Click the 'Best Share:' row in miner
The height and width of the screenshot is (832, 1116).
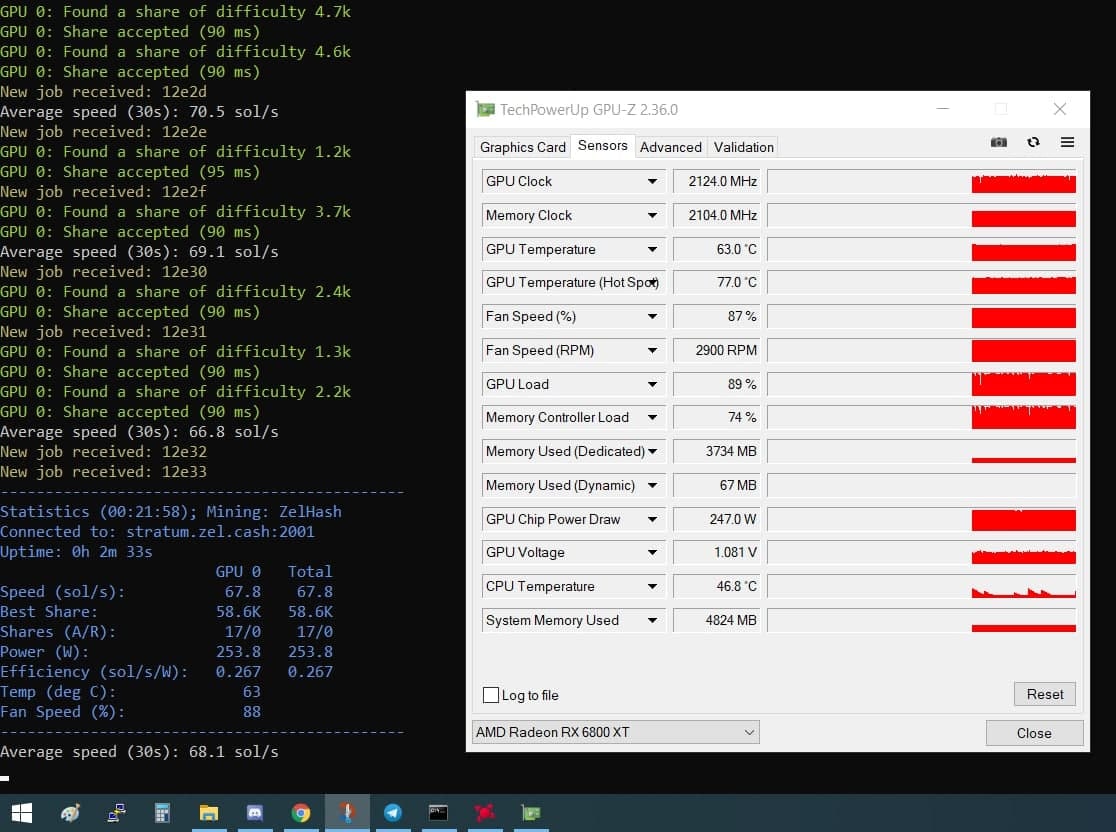(x=167, y=612)
